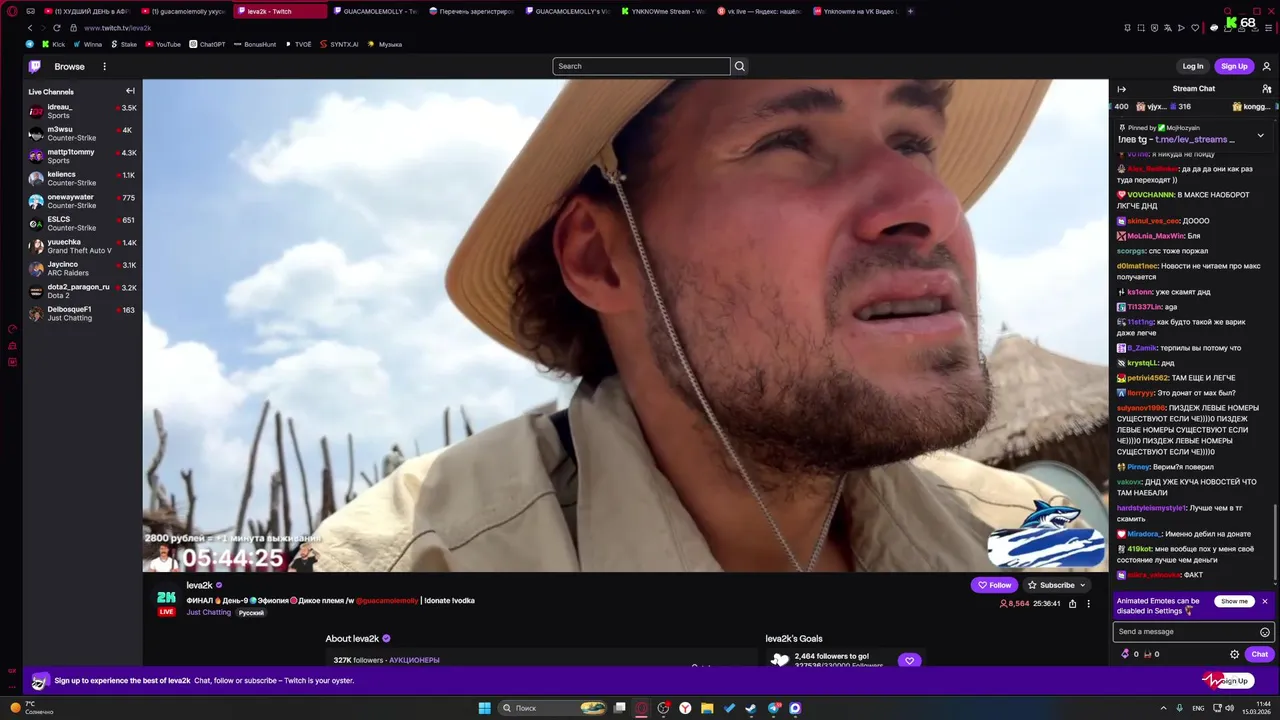This screenshot has height=720, width=1280.
Task: Open SYNTX.AI bookmark
Action: [x=338, y=44]
